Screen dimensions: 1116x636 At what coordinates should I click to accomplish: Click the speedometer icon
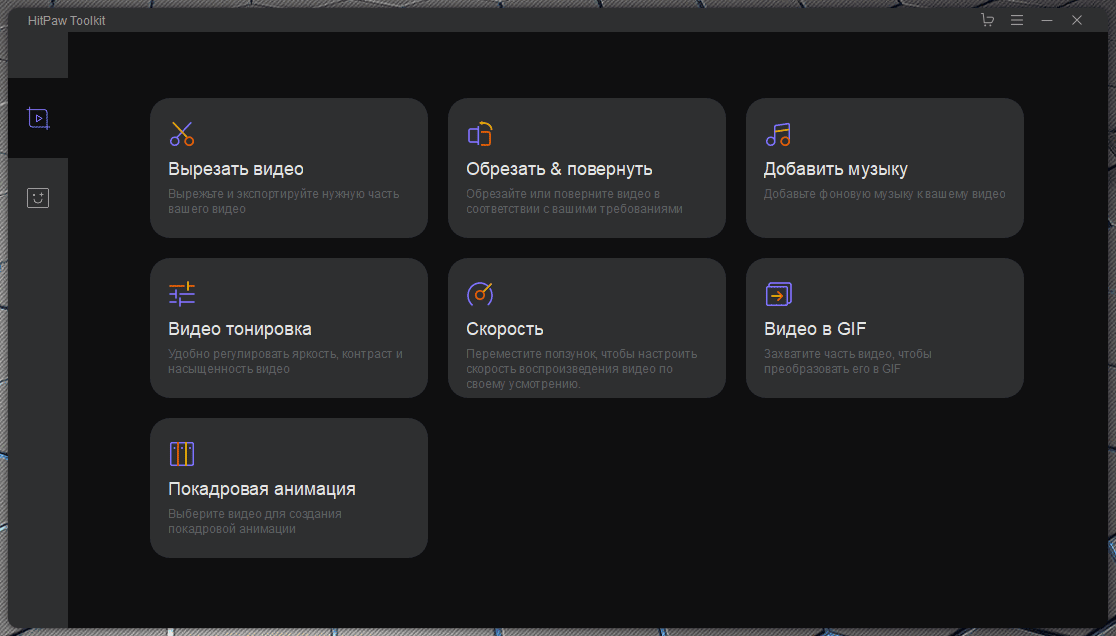pos(480,294)
